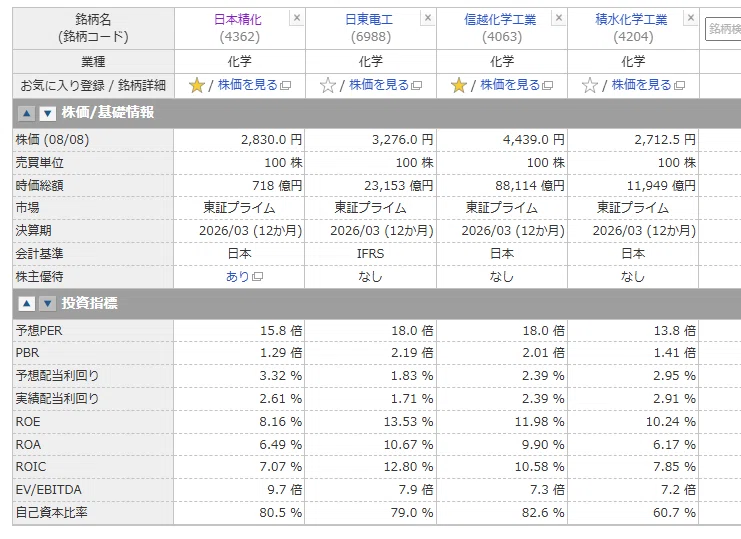Screen dimensions: 741x539
Task: Click the IFRS accounting standard cell
Action: pos(370,254)
